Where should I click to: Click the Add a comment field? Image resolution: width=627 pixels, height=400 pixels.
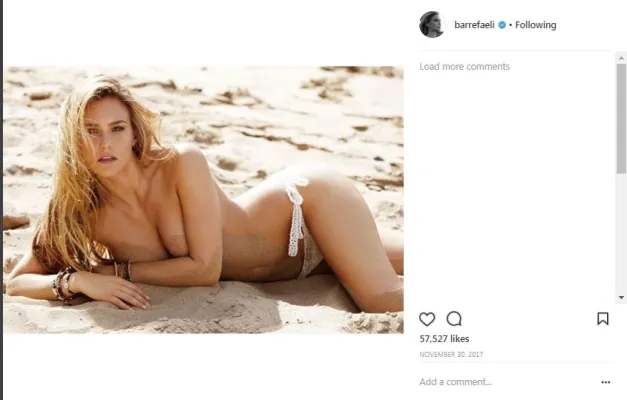[508, 382]
